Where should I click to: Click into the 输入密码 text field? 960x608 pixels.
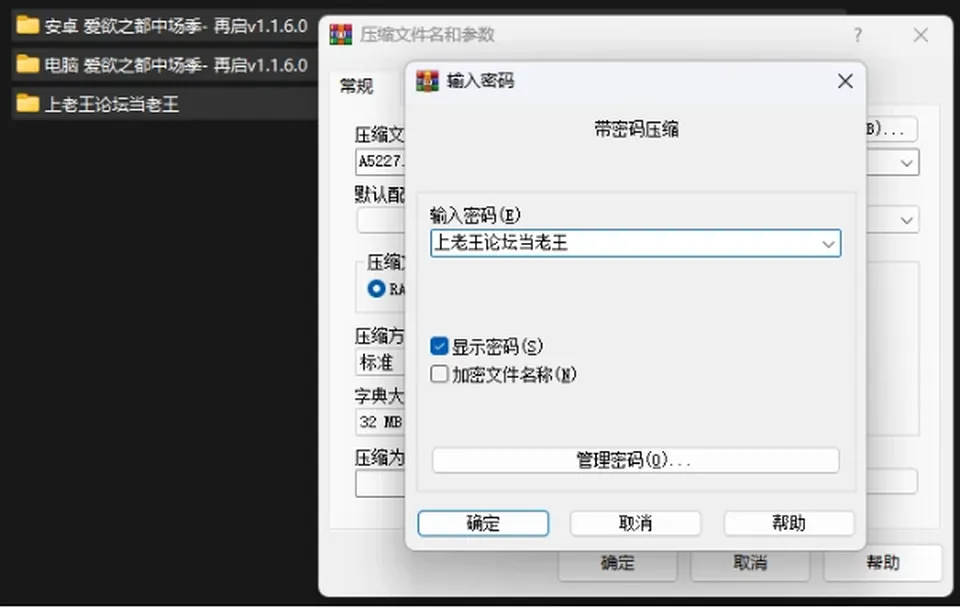[x=624, y=244]
